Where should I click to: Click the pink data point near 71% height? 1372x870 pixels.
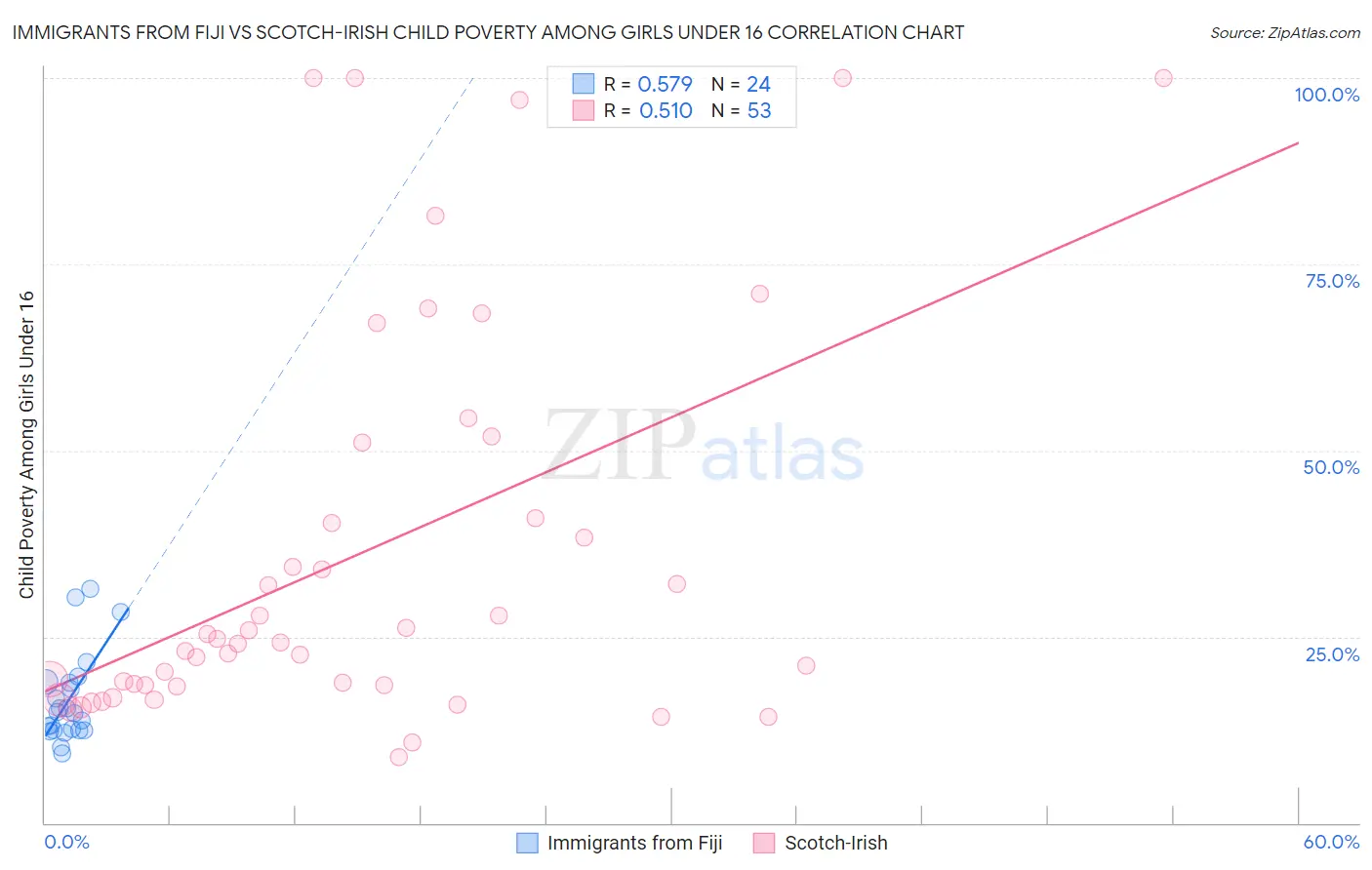coord(760,294)
